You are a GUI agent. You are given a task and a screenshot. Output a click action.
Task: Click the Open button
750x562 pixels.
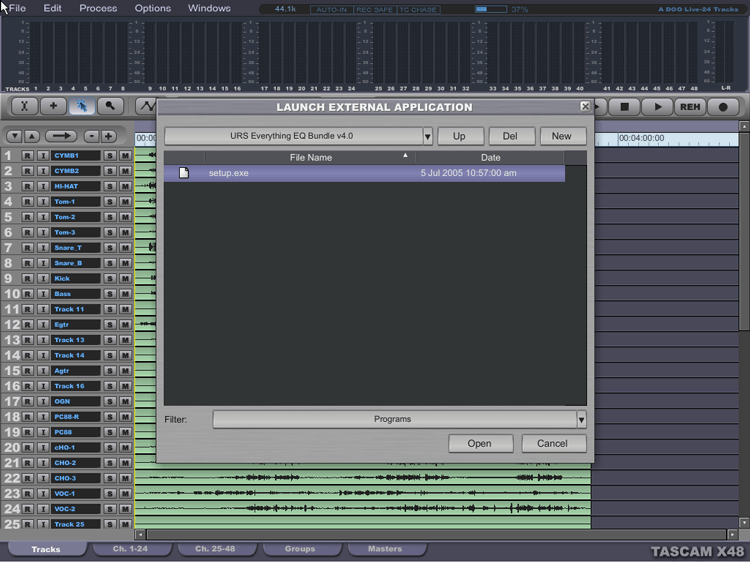coord(480,443)
